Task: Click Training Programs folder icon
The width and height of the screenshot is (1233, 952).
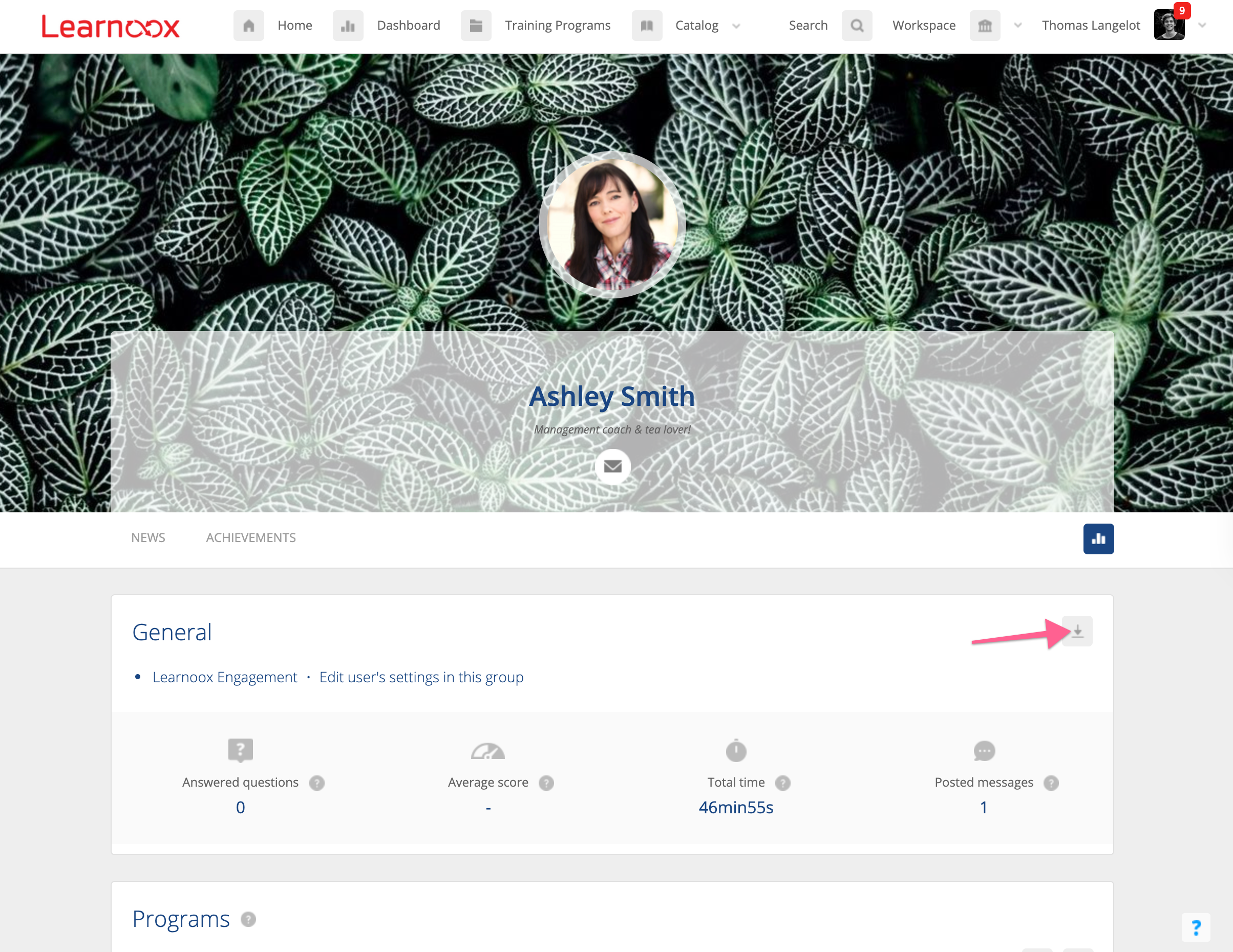Action: tap(475, 26)
